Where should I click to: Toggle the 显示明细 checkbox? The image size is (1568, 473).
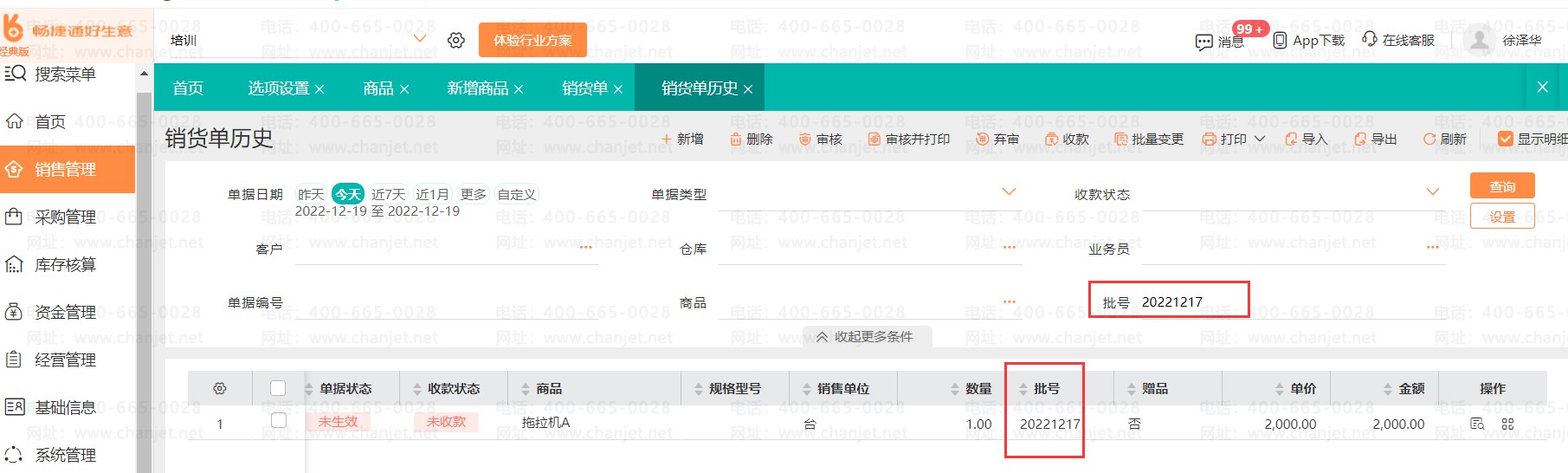pyautogui.click(x=1506, y=139)
